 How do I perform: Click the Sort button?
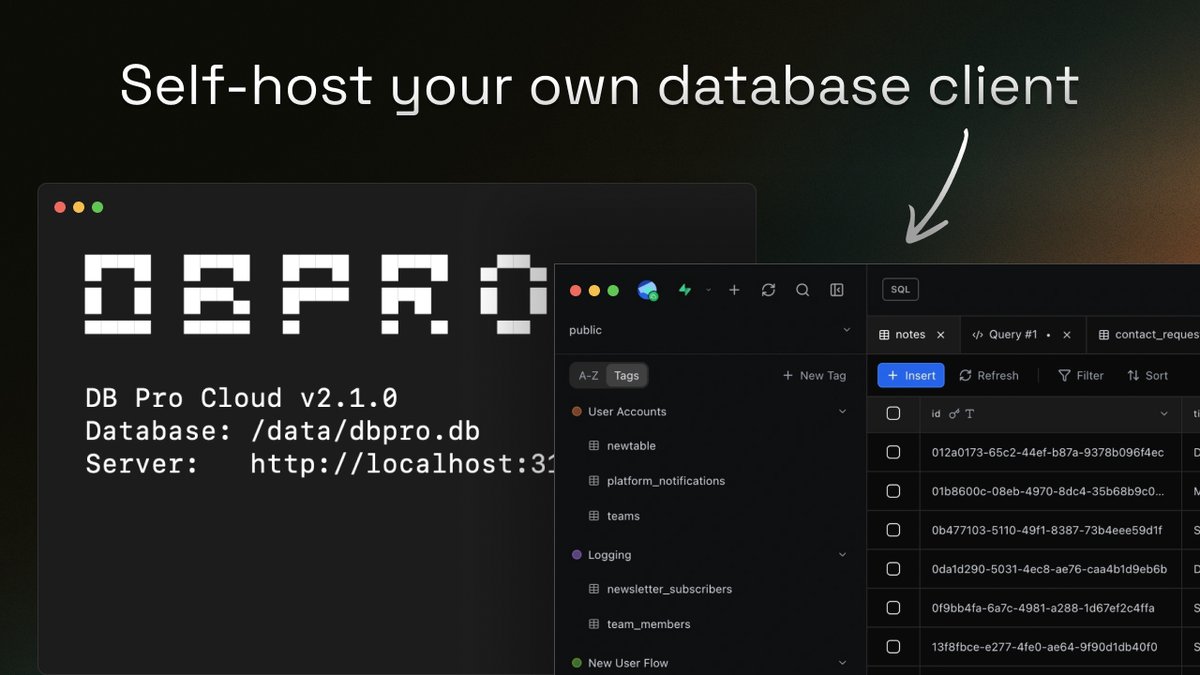click(x=1147, y=375)
